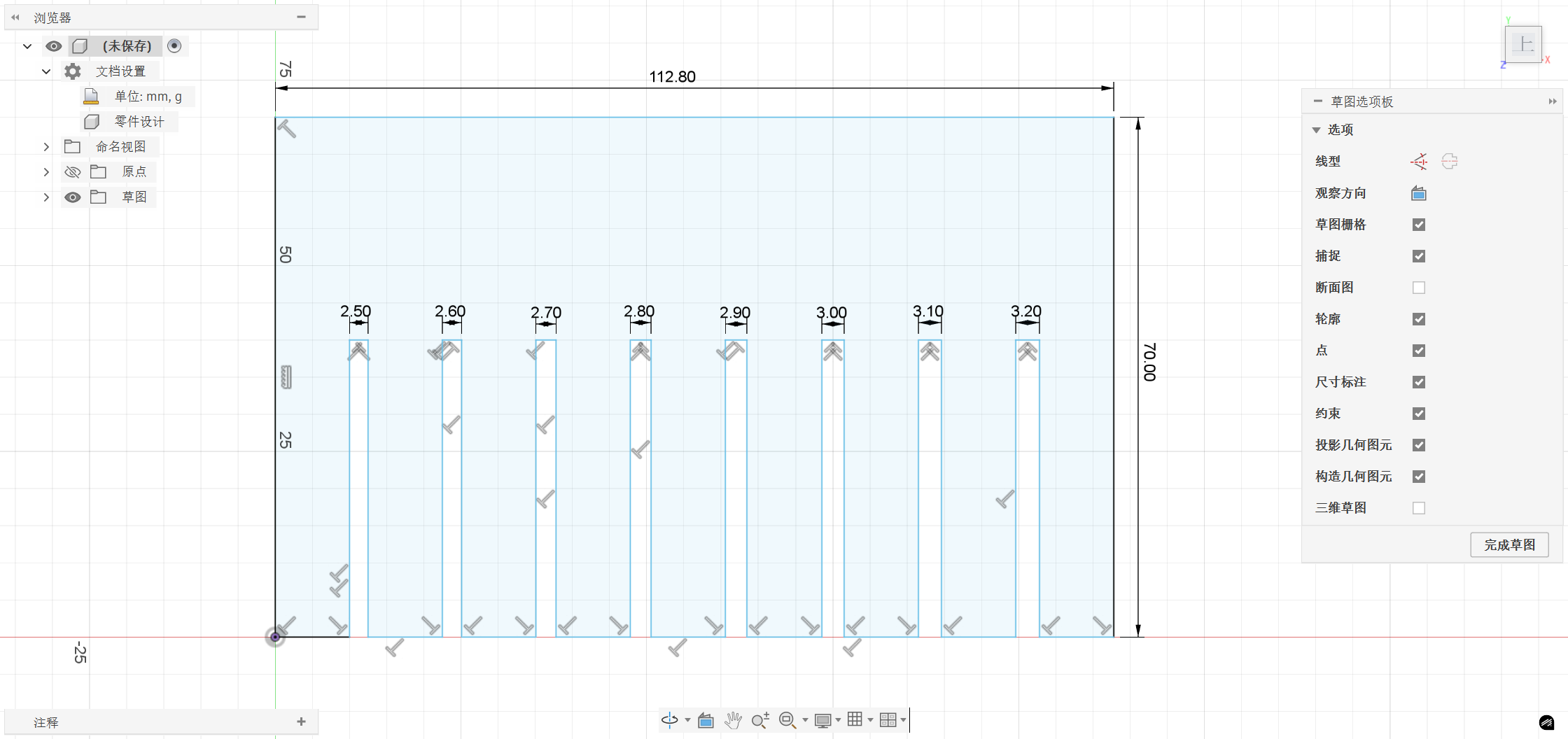Select the 3.00 slot dimension
This screenshot has width=1568, height=739.
pos(832,312)
